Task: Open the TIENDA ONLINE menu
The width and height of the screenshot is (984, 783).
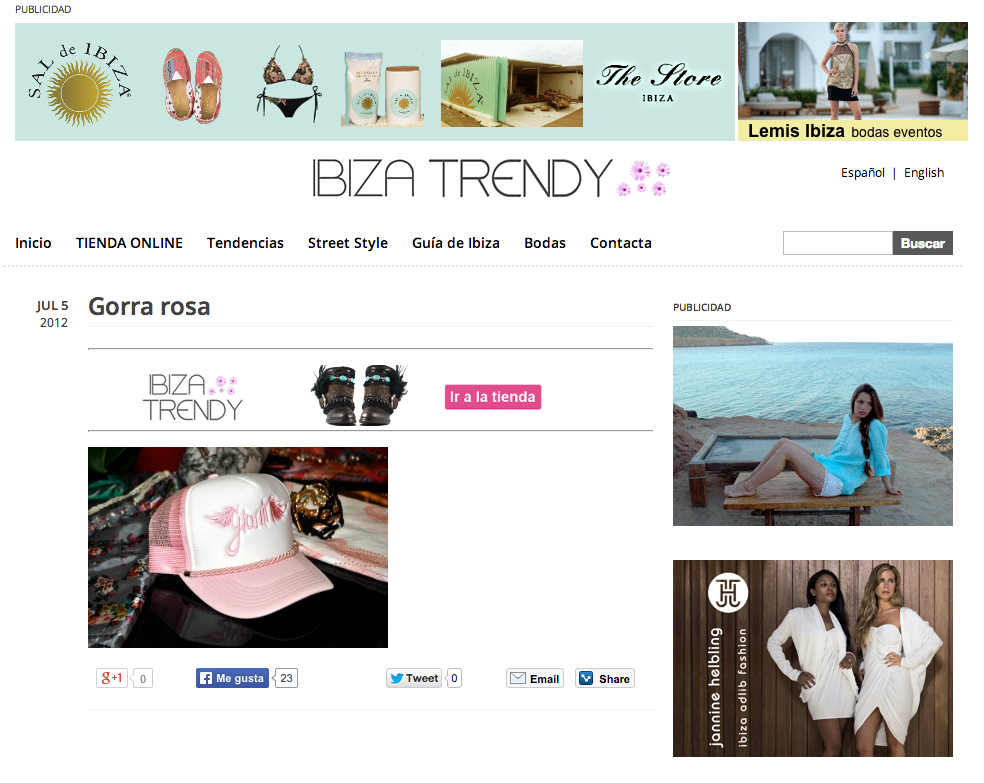Action: point(129,243)
